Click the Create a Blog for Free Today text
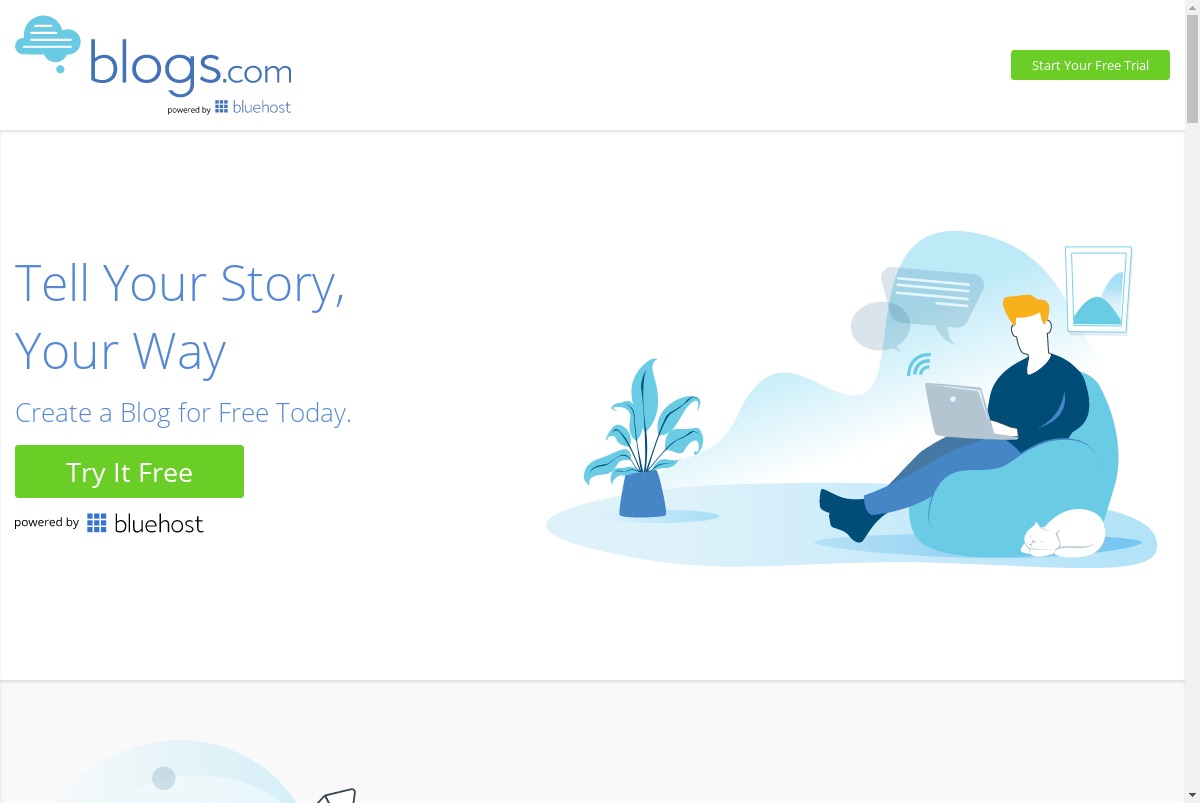This screenshot has width=1200, height=803. (x=183, y=413)
